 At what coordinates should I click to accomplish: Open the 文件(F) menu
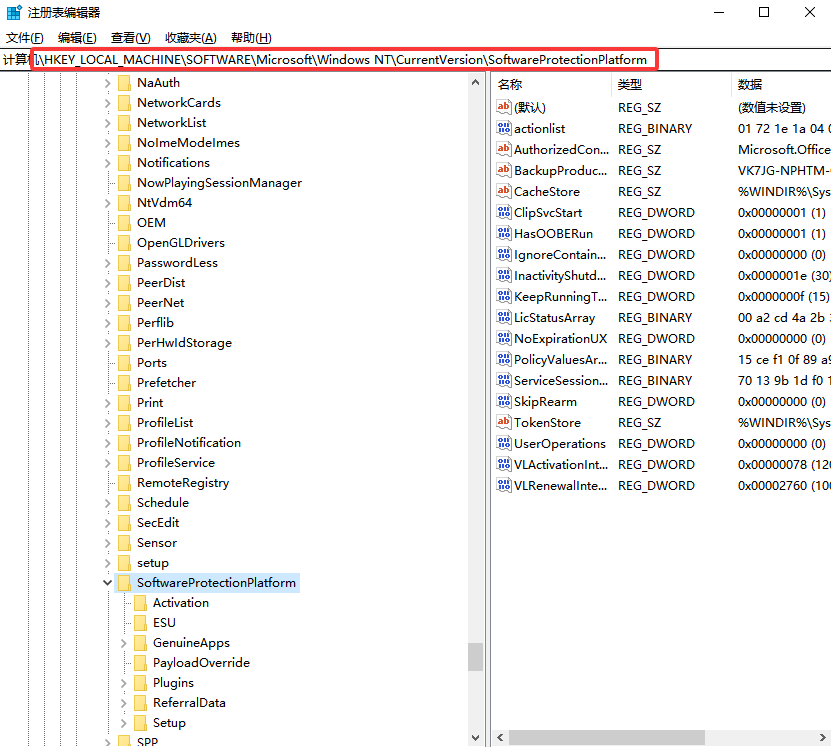tap(24, 38)
